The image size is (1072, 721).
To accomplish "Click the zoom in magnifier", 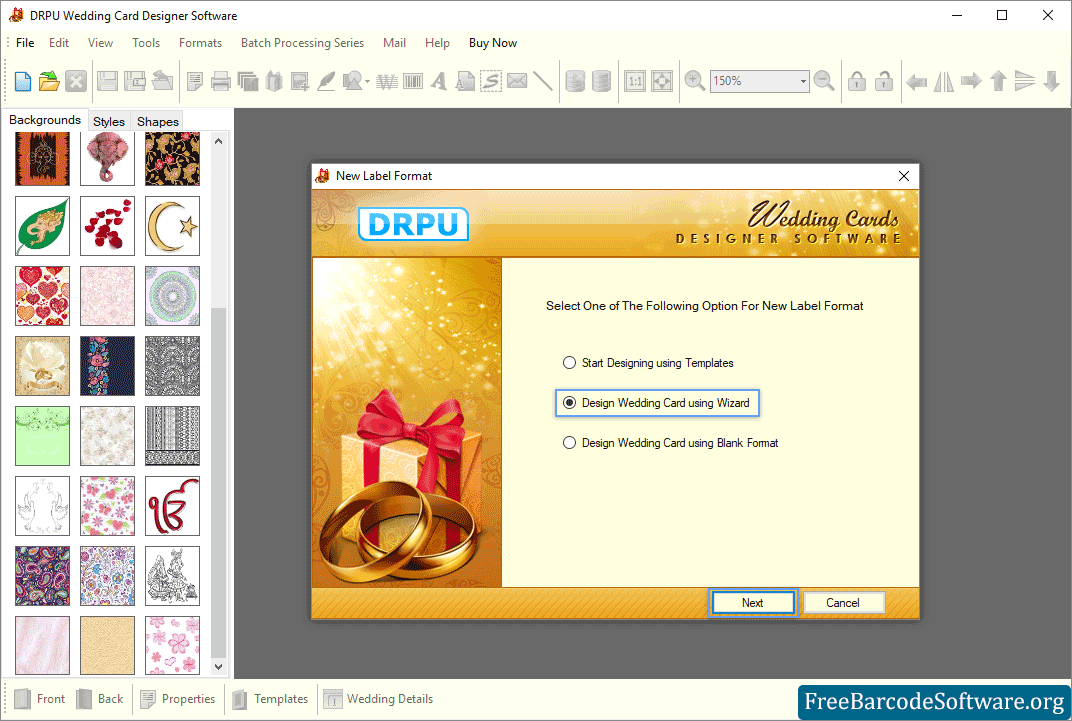I will click(x=695, y=81).
